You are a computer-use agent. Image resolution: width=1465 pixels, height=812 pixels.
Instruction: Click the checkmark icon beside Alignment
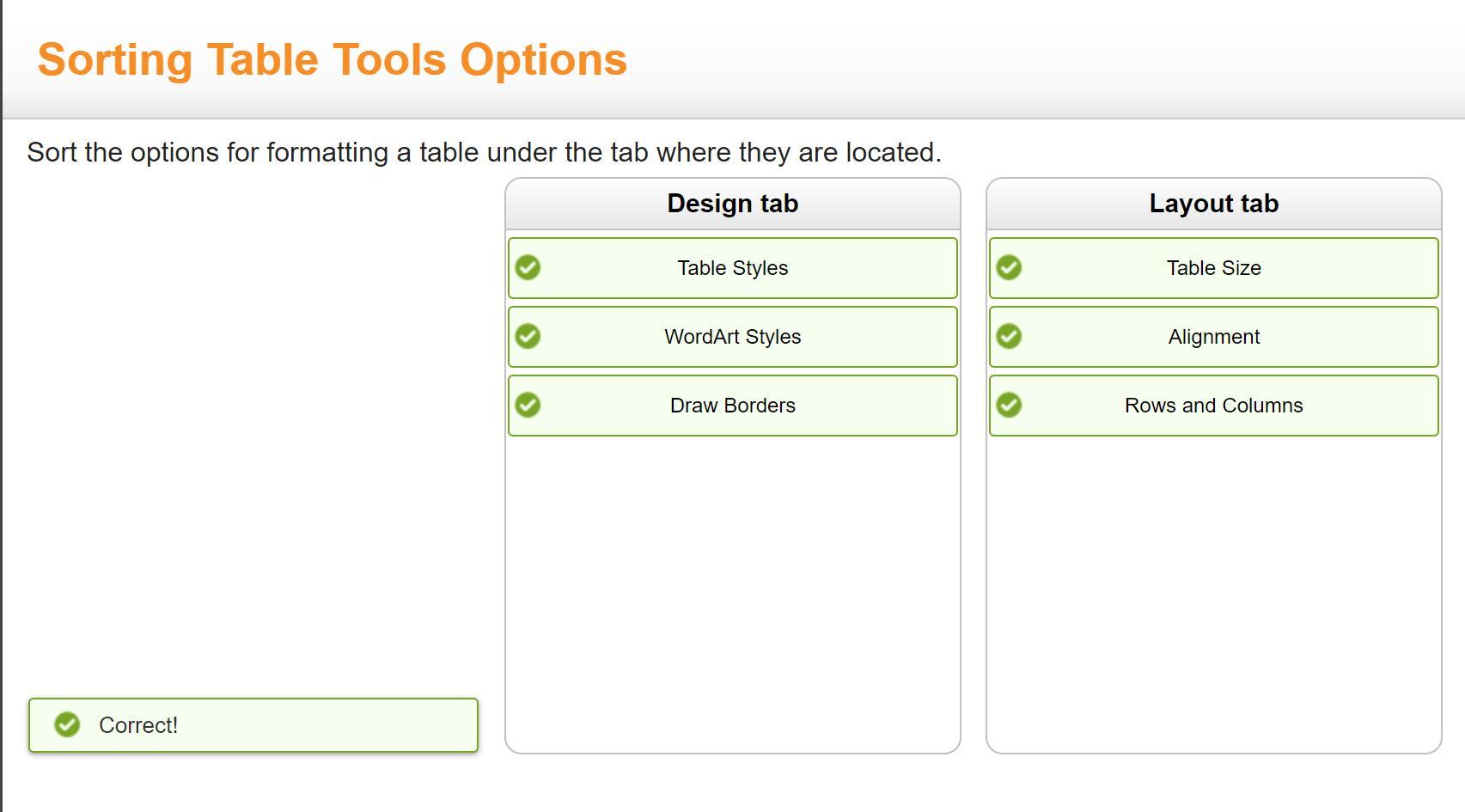pyautogui.click(x=1009, y=337)
